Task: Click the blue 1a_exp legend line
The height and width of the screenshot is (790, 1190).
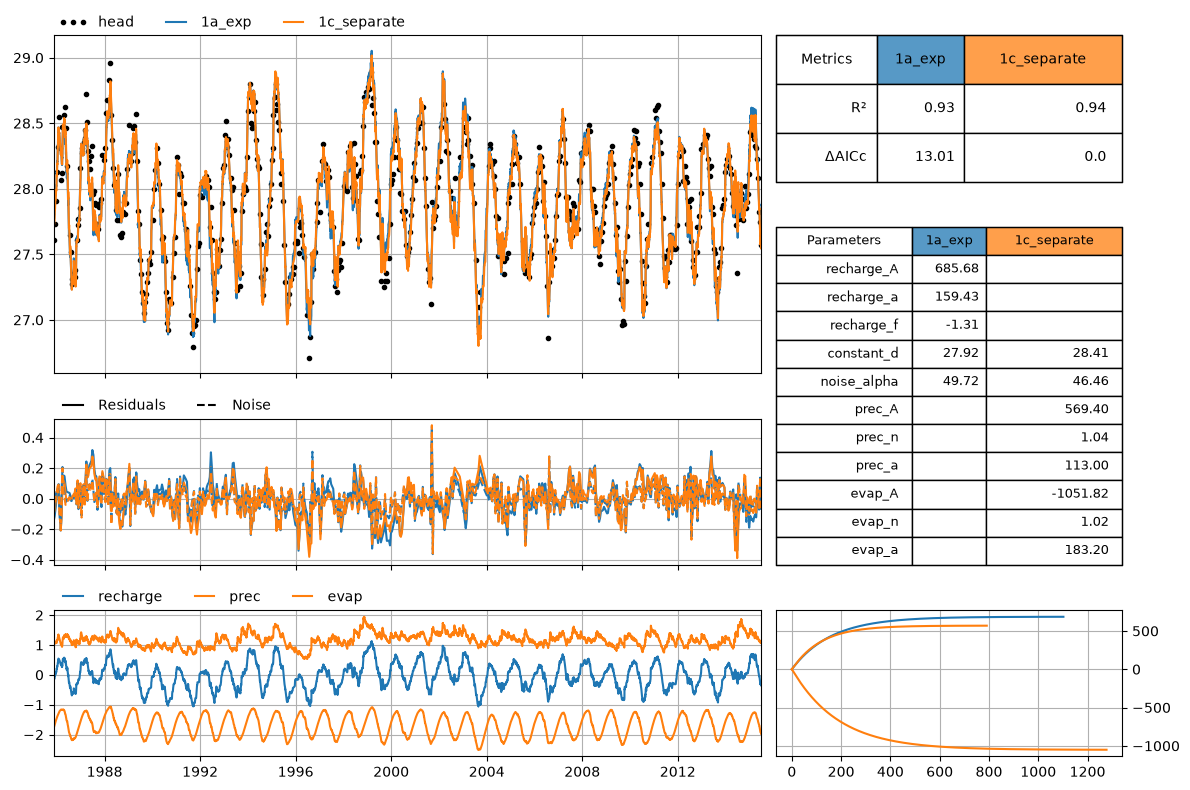Action: [x=176, y=22]
